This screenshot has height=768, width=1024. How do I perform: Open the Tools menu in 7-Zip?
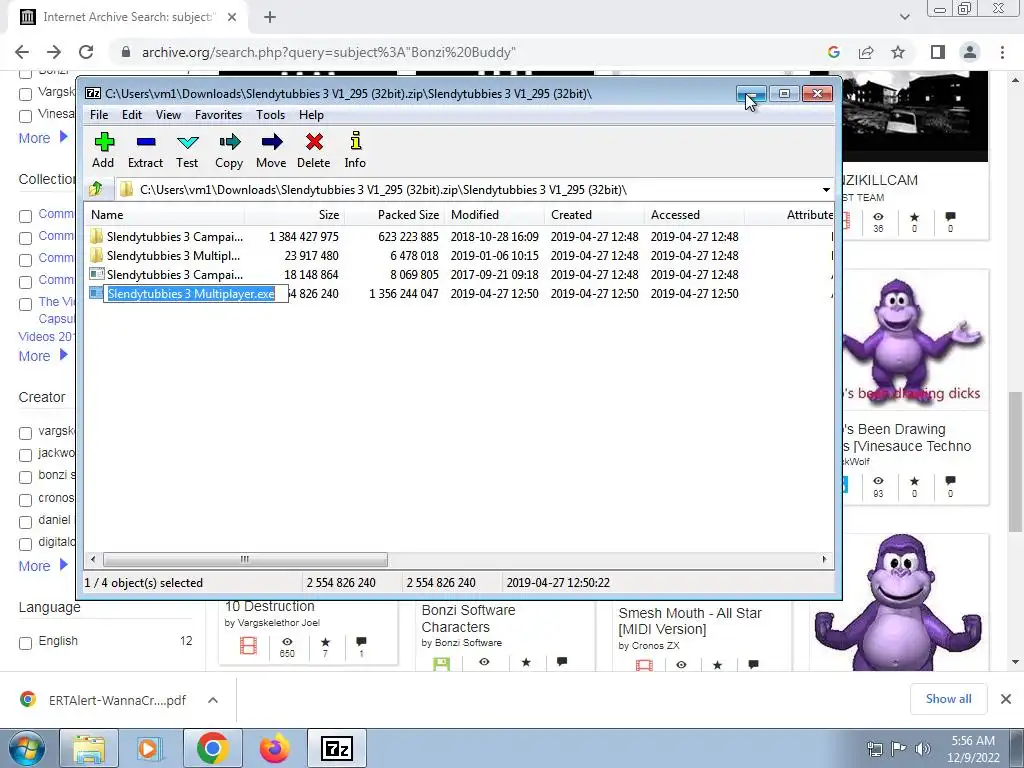pyautogui.click(x=270, y=115)
